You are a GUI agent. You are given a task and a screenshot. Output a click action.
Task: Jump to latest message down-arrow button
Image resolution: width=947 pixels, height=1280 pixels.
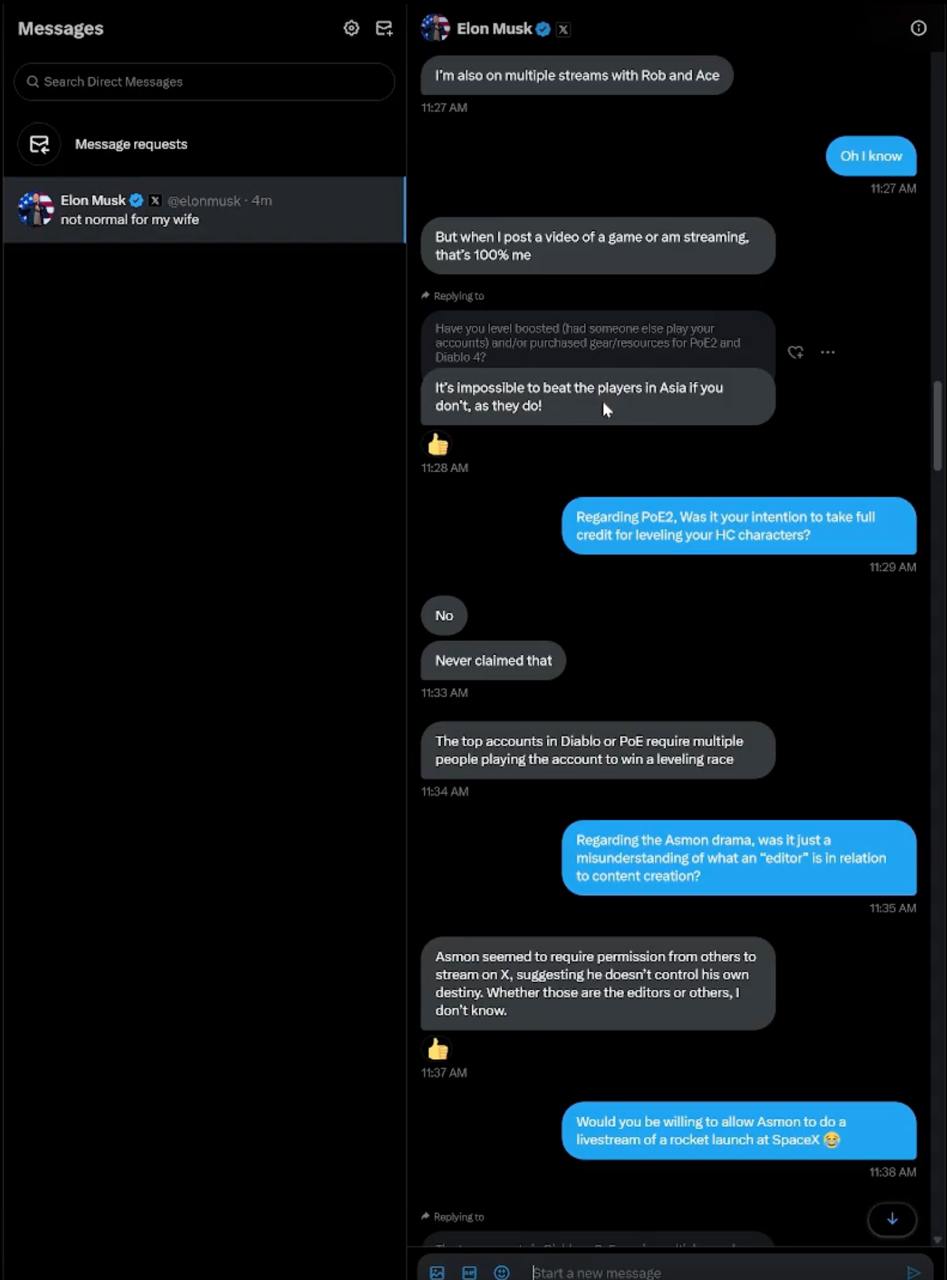[892, 1219]
